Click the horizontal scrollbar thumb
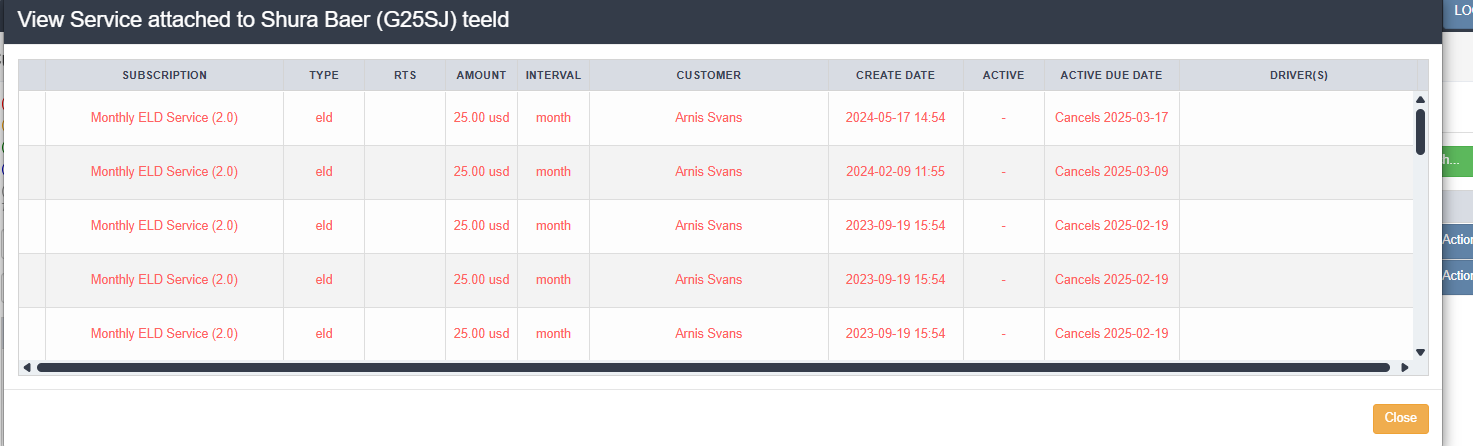 pos(713,368)
